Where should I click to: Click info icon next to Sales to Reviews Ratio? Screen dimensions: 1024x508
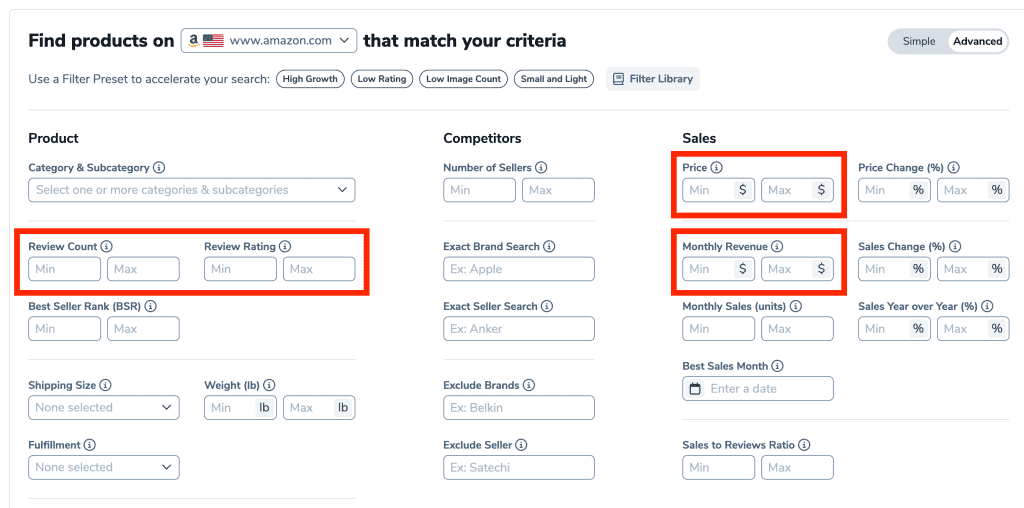point(805,445)
